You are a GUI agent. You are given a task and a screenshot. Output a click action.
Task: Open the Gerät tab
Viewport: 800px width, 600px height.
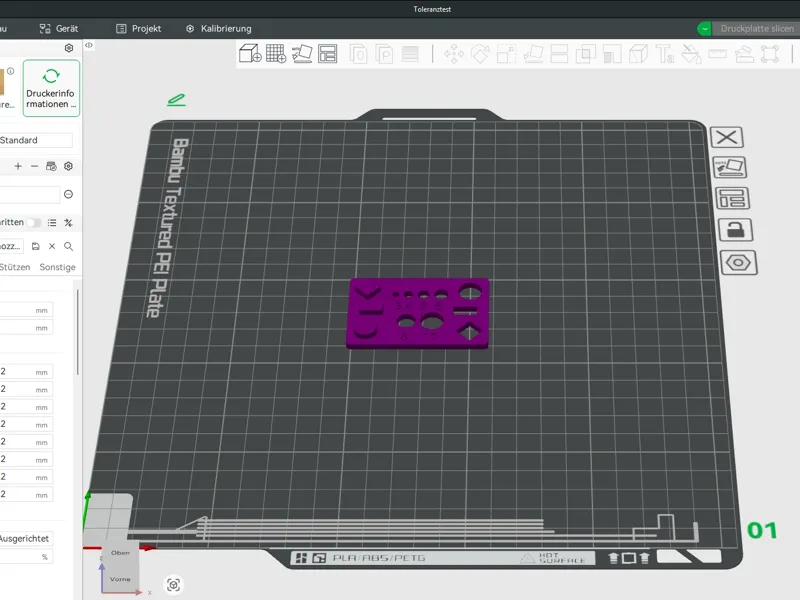(59, 29)
